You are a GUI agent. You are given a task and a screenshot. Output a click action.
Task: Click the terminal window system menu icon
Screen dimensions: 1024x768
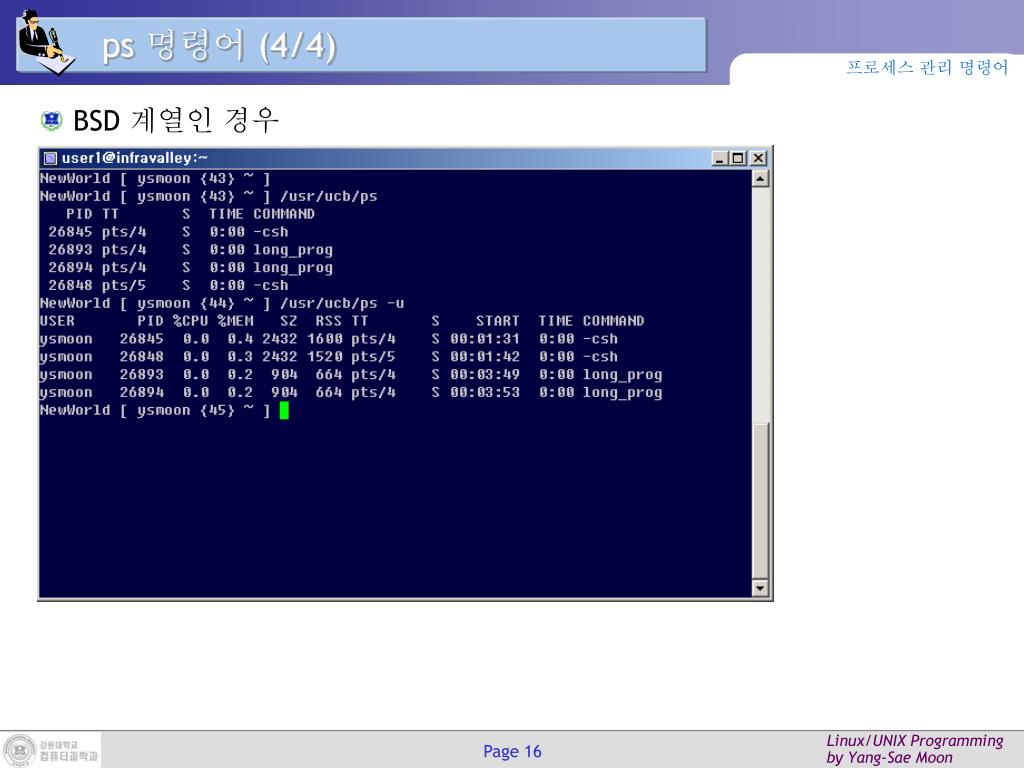[x=50, y=158]
